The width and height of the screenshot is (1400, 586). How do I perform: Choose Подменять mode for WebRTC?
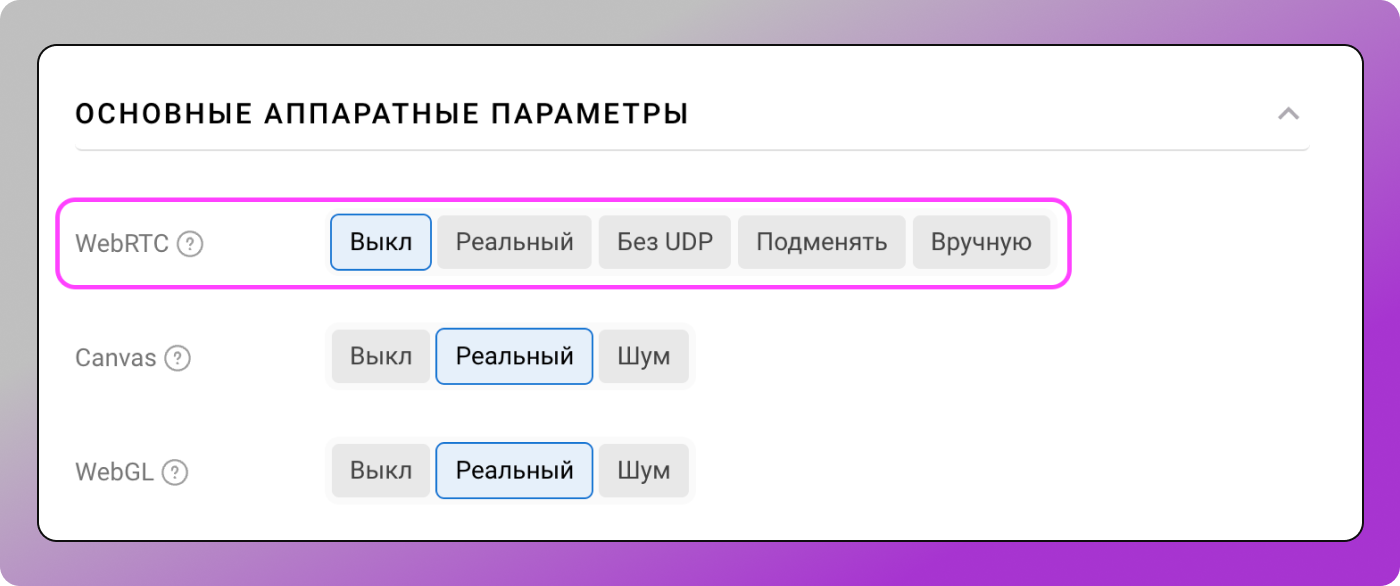(821, 242)
